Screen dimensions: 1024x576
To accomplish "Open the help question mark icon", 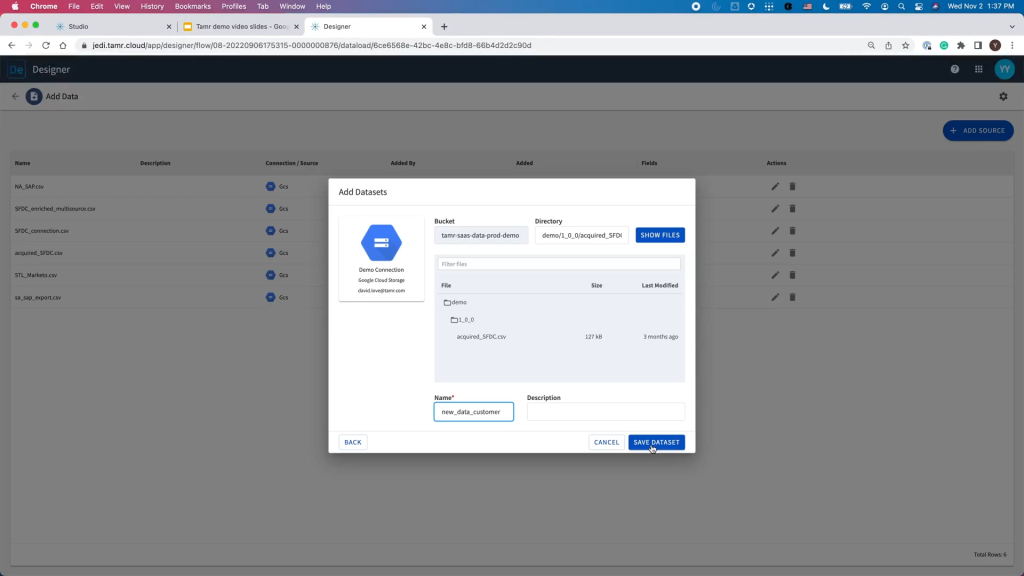I will pyautogui.click(x=957, y=69).
